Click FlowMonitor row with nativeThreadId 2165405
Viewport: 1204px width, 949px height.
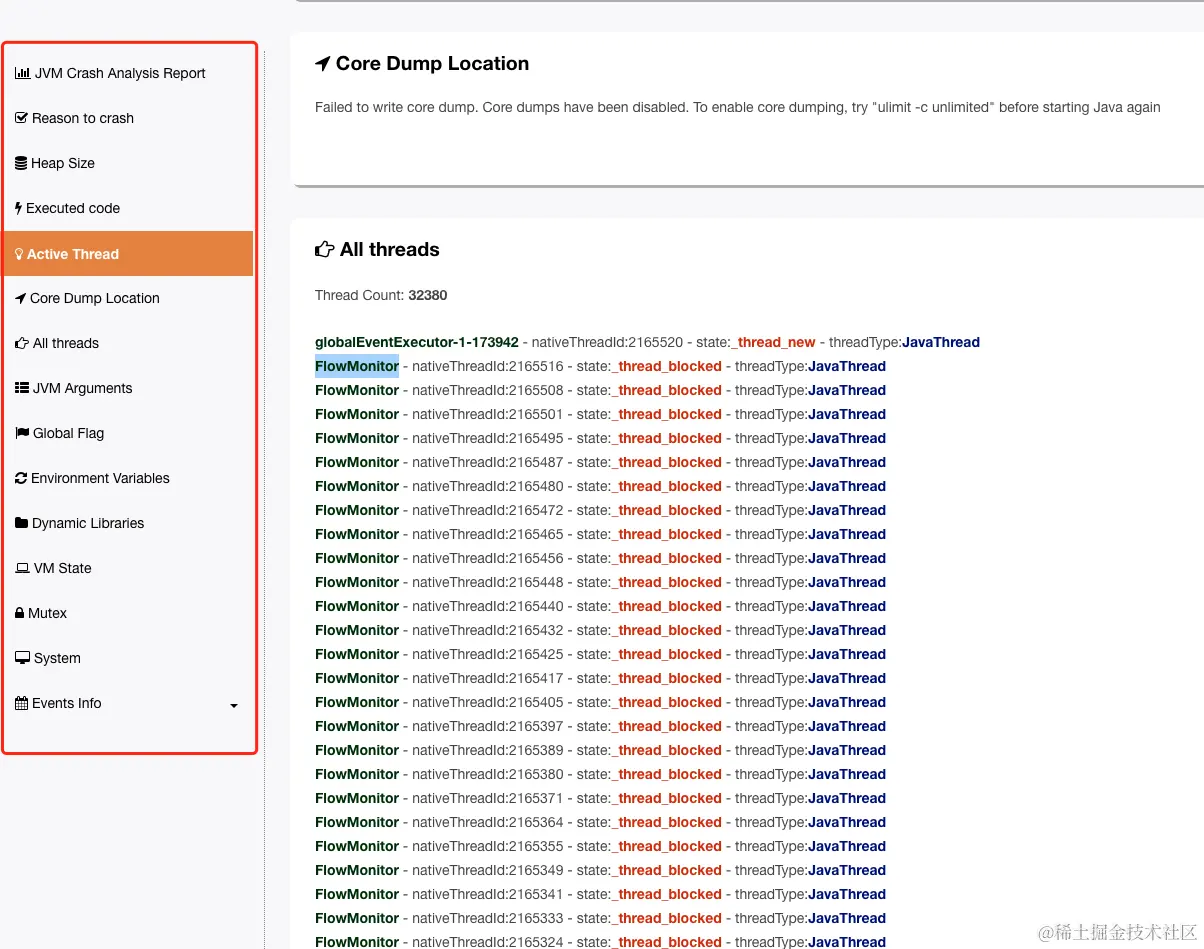(x=600, y=702)
